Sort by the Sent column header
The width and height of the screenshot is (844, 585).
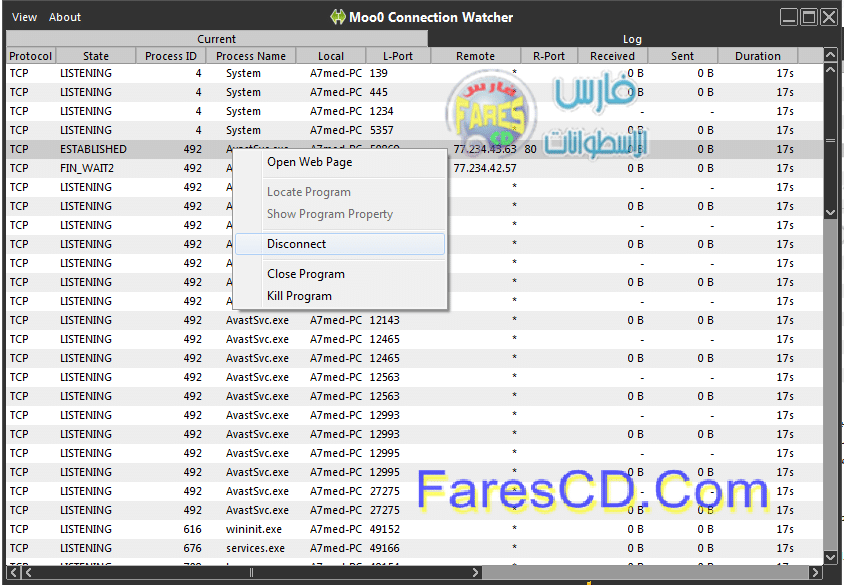pyautogui.click(x=683, y=56)
